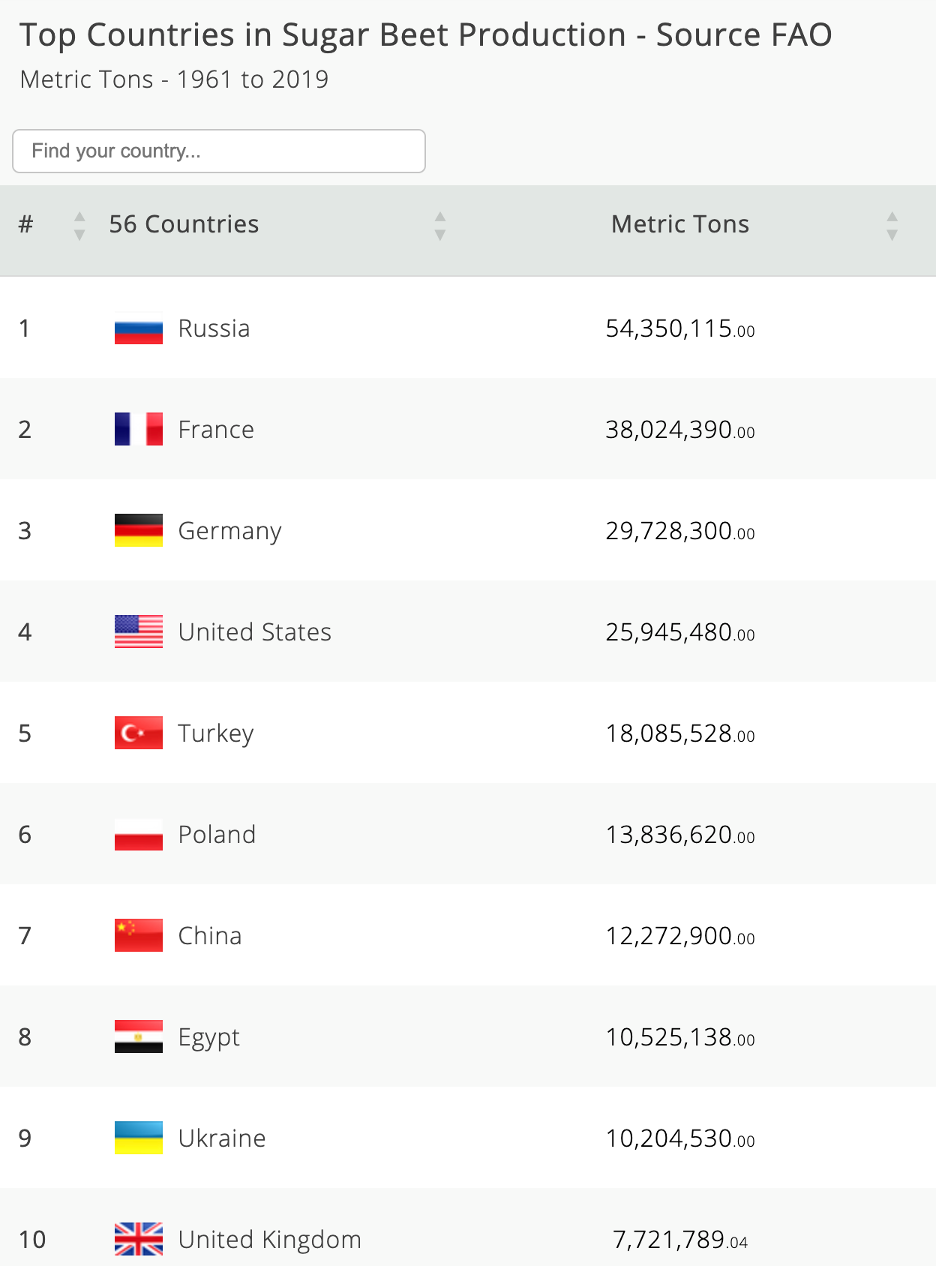Select the Egypt row in table
Viewport: 936px width, 1266px height.
(x=468, y=1037)
